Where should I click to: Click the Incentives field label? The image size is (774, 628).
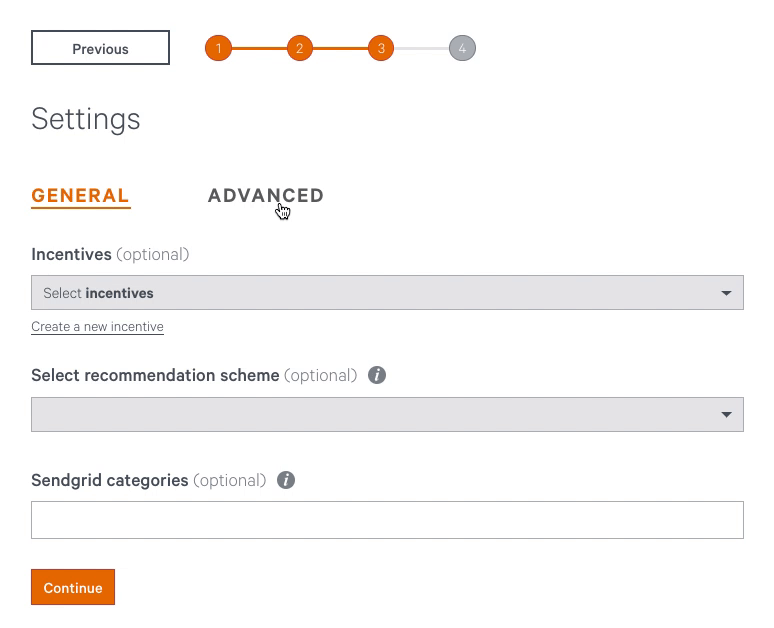coord(71,254)
